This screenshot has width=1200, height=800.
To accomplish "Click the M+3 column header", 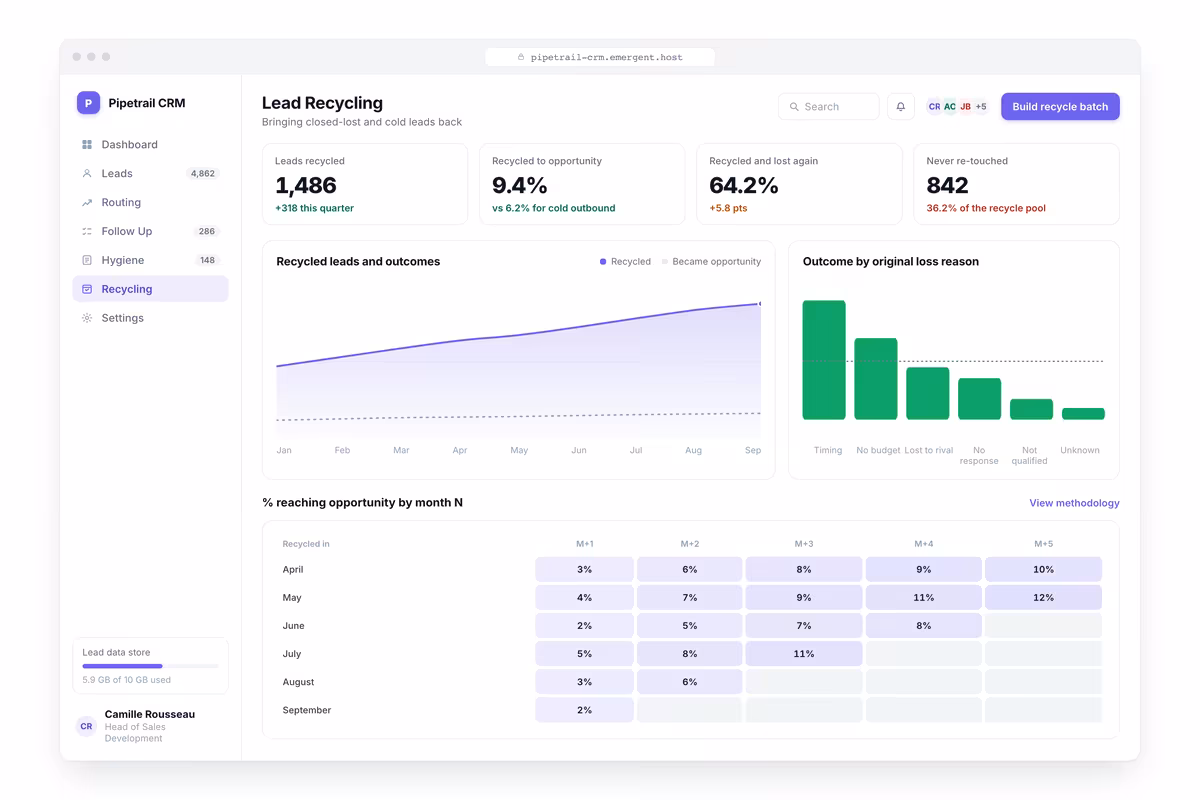I will (x=804, y=544).
